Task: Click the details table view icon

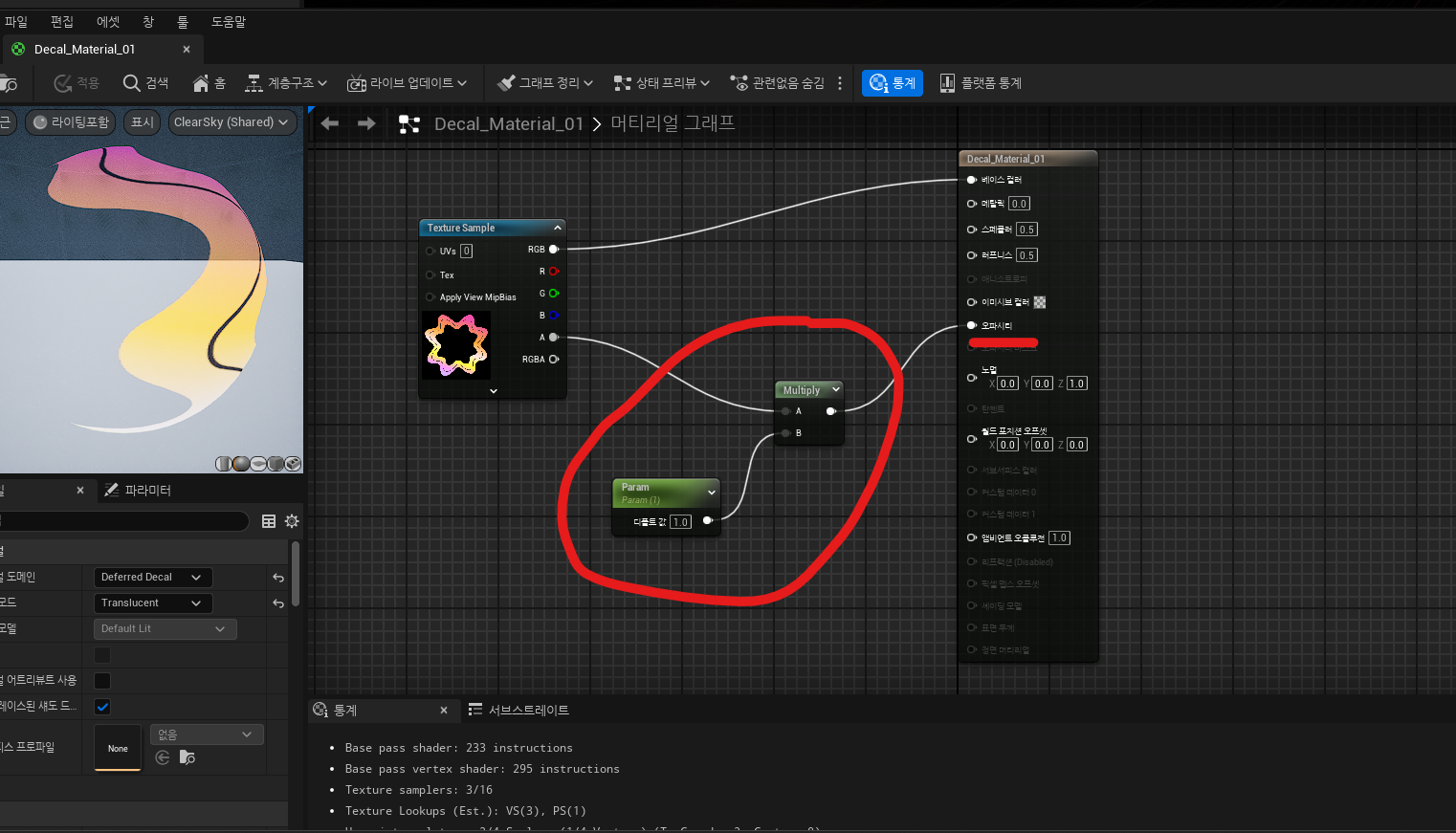Action: click(269, 521)
